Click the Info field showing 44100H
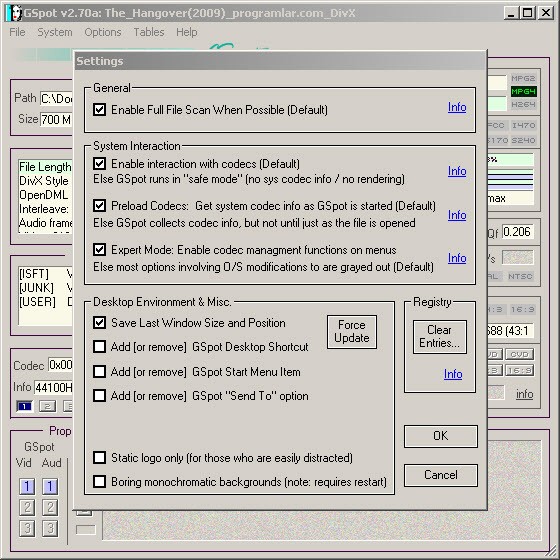 point(53,387)
